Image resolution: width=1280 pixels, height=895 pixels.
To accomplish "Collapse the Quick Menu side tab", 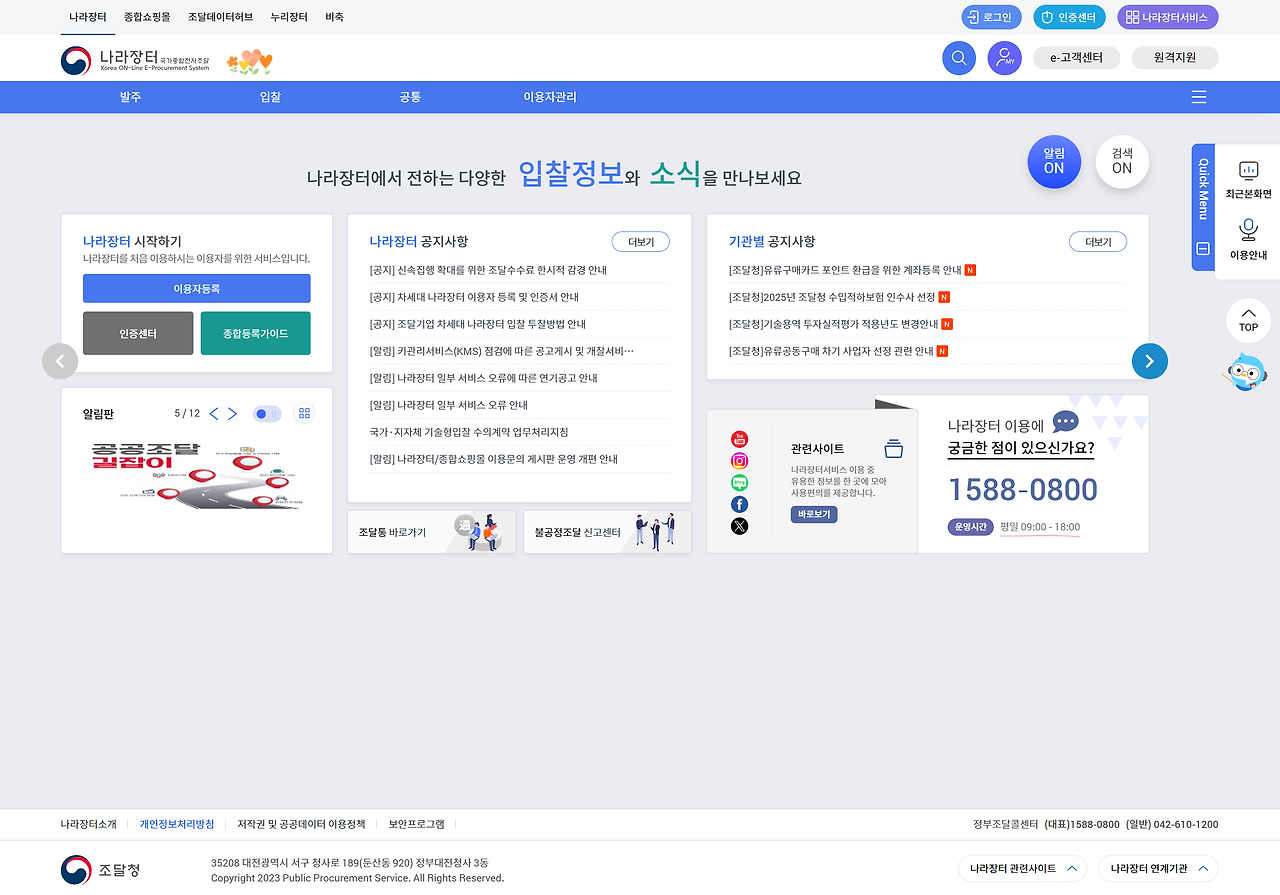I will point(1203,207).
